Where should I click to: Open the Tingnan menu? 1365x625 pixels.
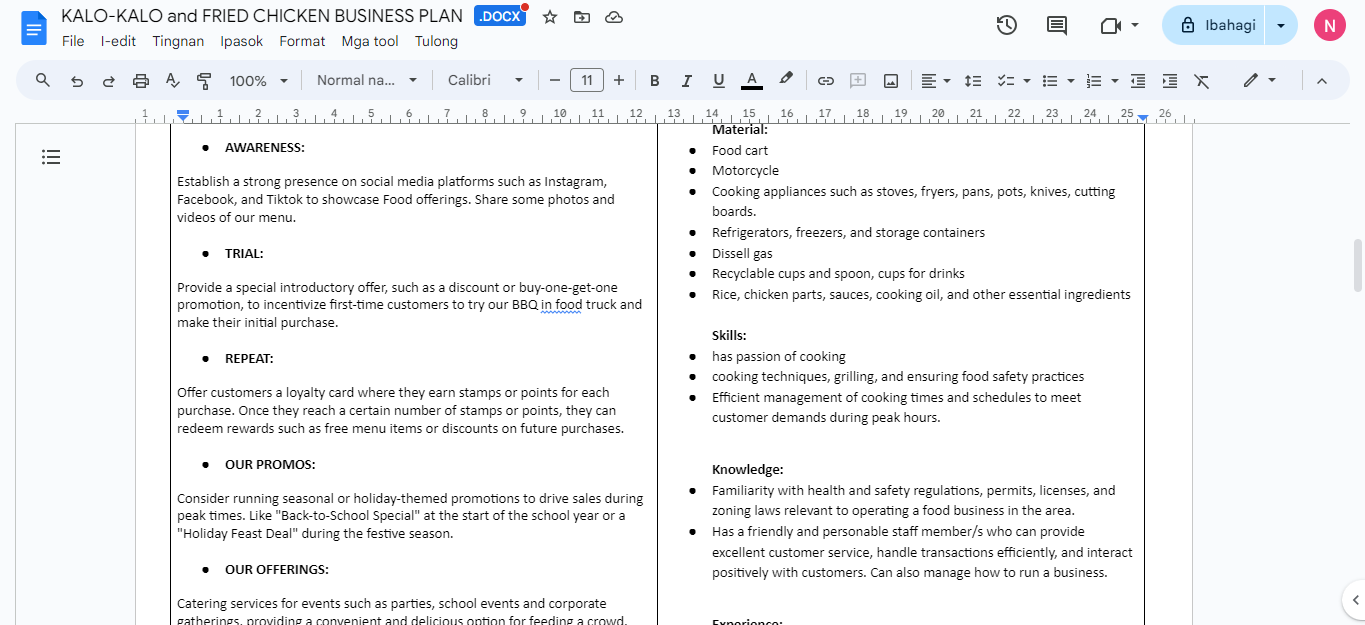click(x=178, y=41)
